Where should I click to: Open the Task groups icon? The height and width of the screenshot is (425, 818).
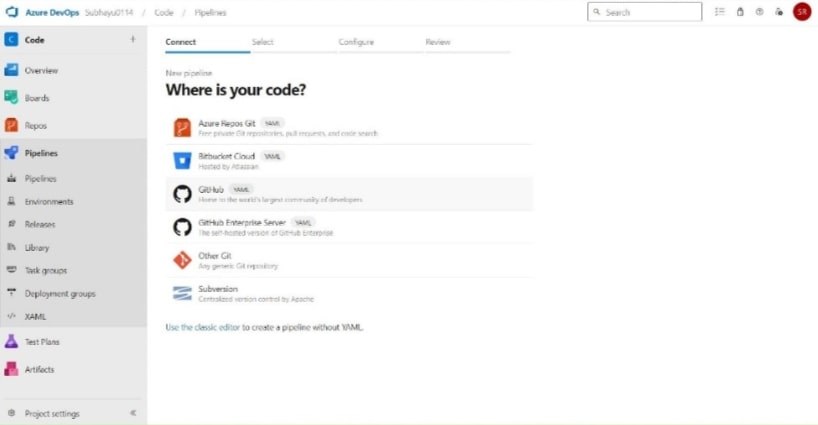click(11, 270)
